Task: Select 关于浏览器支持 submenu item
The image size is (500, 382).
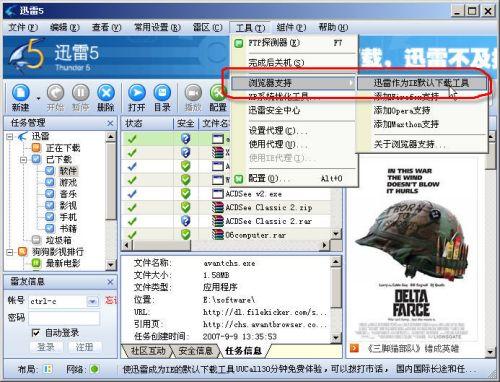Action: 421,144
